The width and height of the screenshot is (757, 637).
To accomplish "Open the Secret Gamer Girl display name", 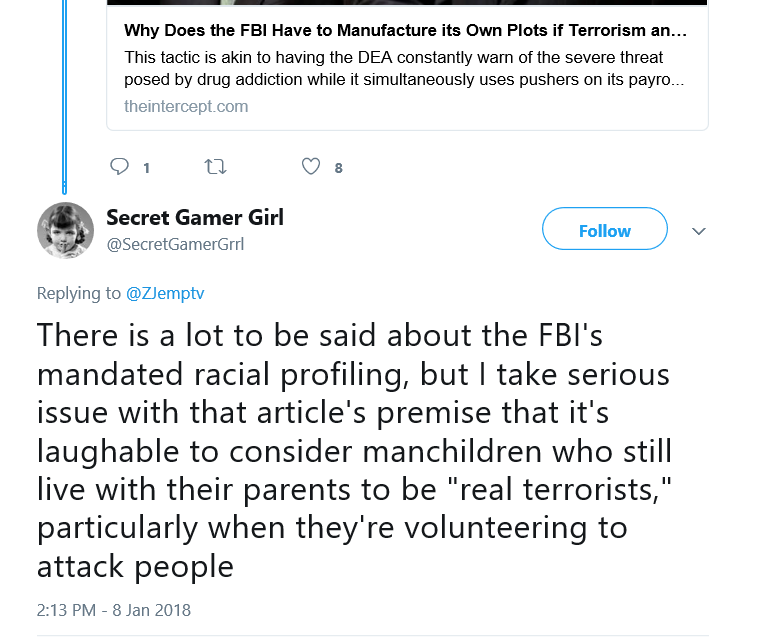I will pyautogui.click(x=195, y=217).
